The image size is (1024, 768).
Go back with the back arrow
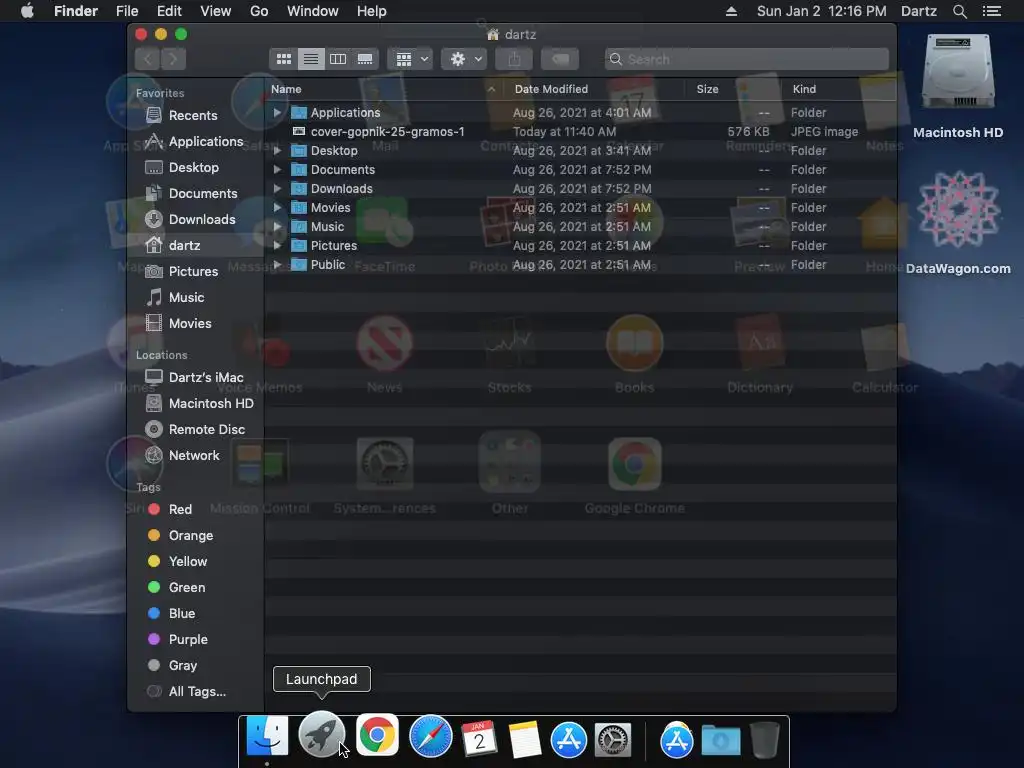coord(148,59)
